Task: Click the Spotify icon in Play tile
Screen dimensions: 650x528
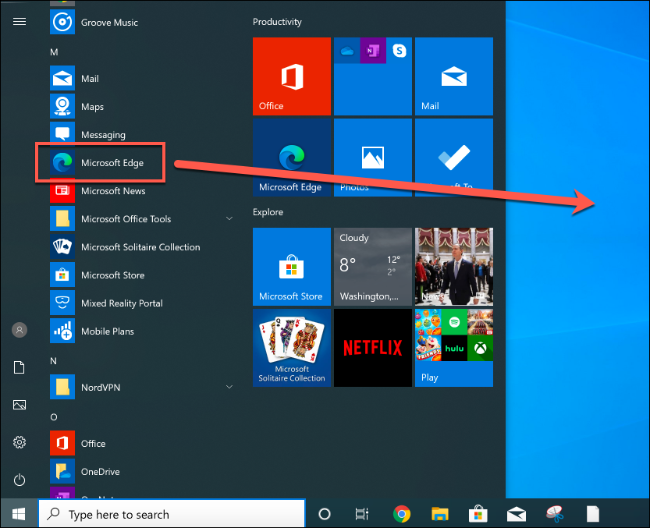Action: click(454, 322)
